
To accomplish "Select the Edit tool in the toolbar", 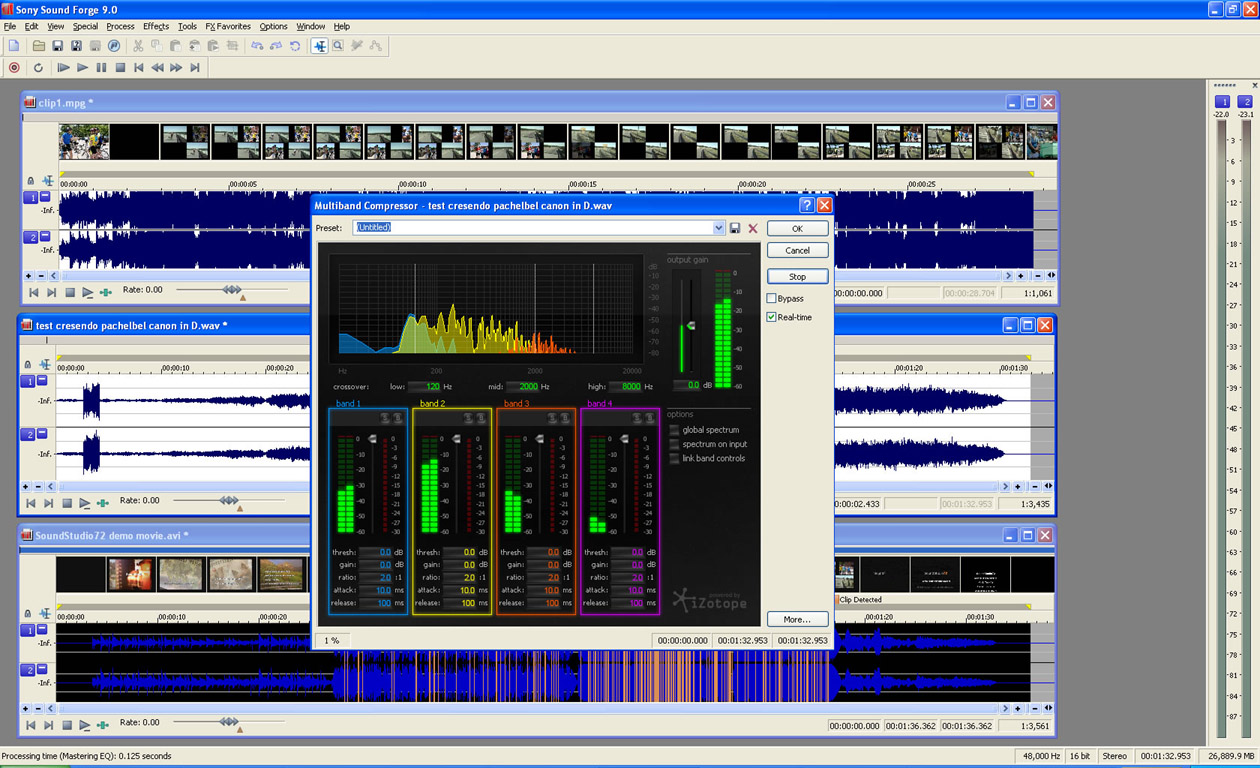I will coord(320,46).
